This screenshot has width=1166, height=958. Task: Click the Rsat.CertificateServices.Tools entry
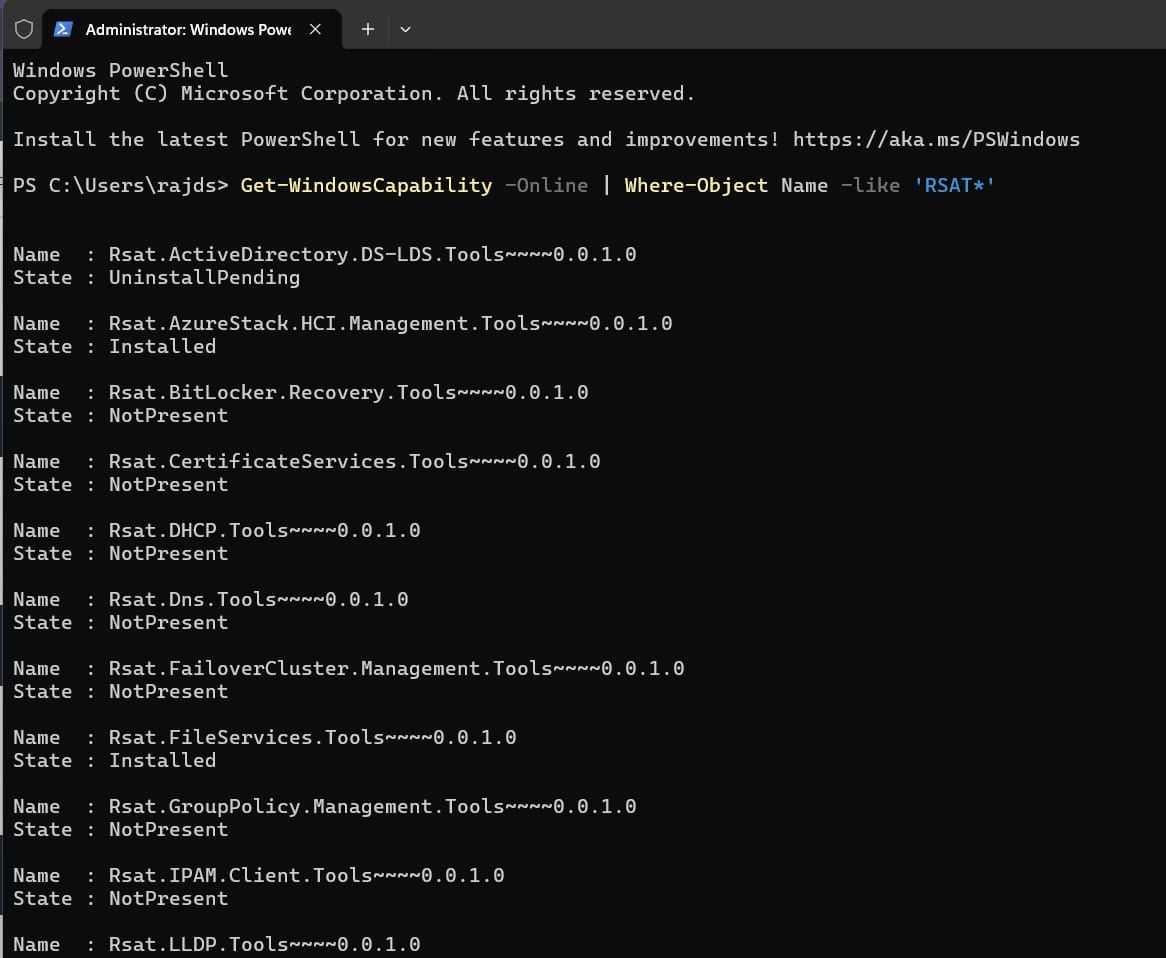pos(354,461)
